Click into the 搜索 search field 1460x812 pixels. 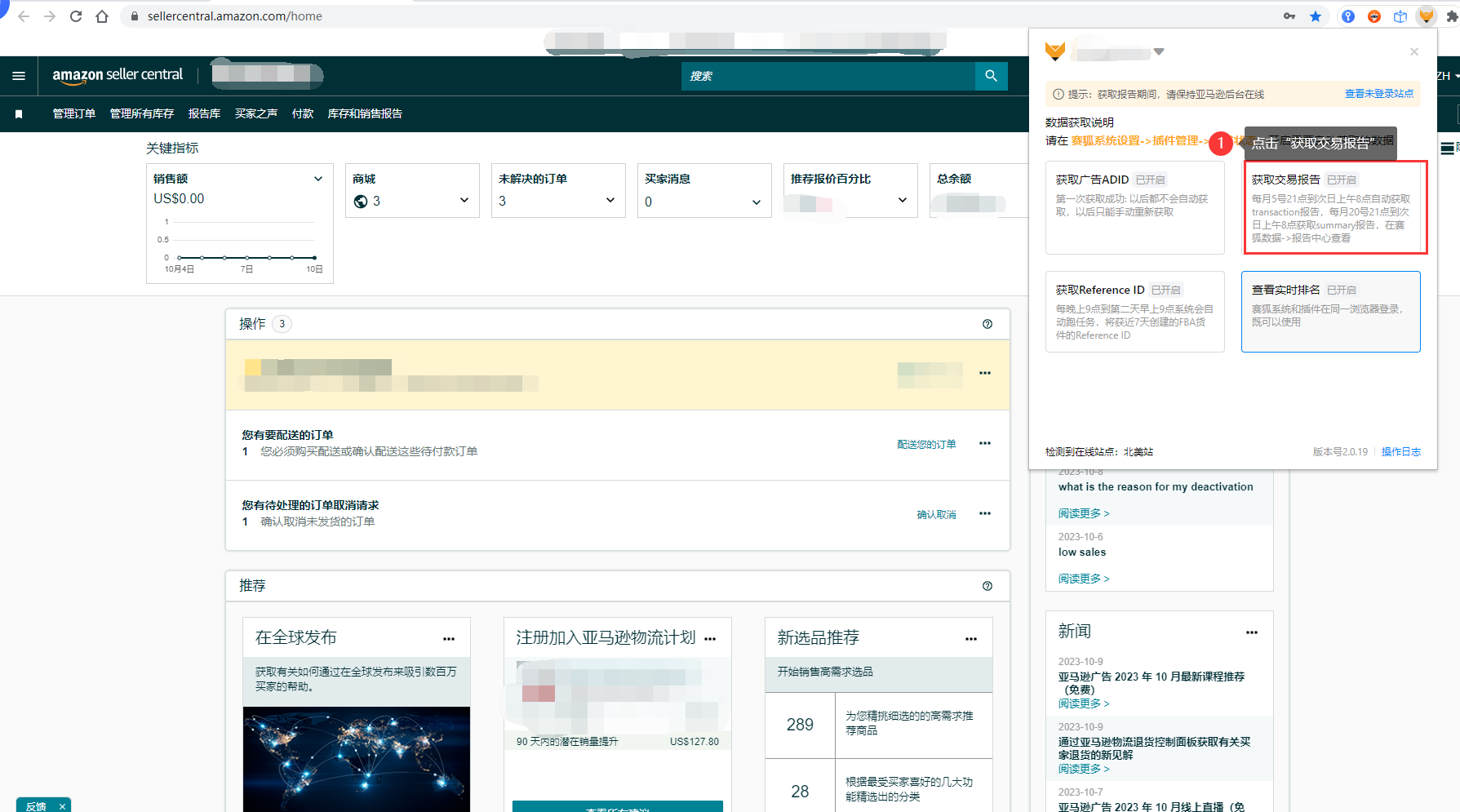click(x=828, y=76)
